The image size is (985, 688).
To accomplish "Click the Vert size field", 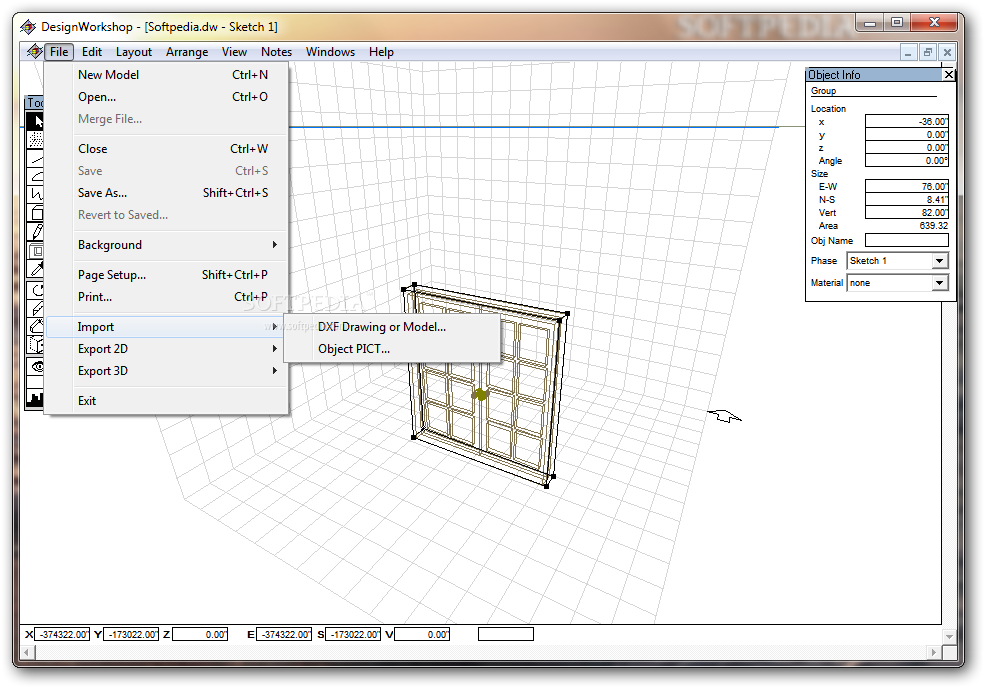I will tap(906, 213).
